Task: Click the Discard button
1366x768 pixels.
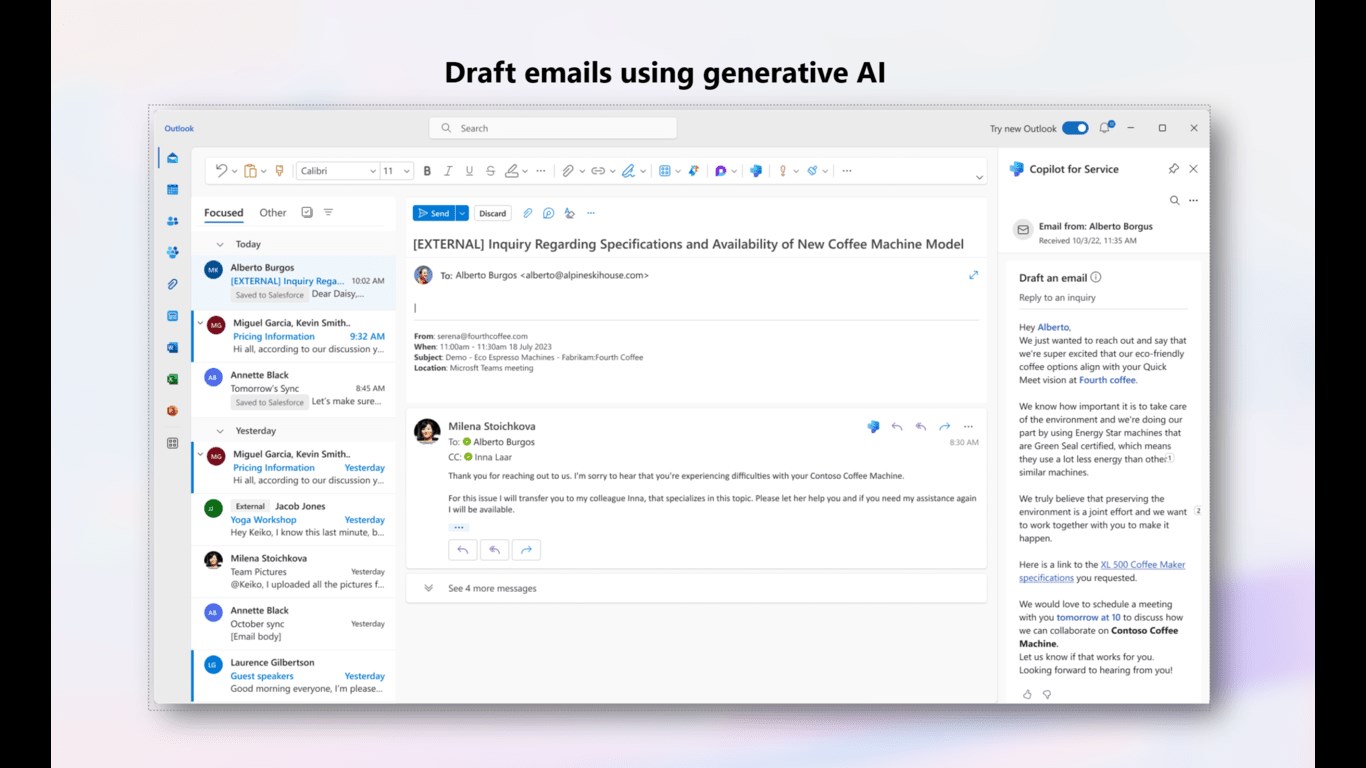Action: point(492,213)
